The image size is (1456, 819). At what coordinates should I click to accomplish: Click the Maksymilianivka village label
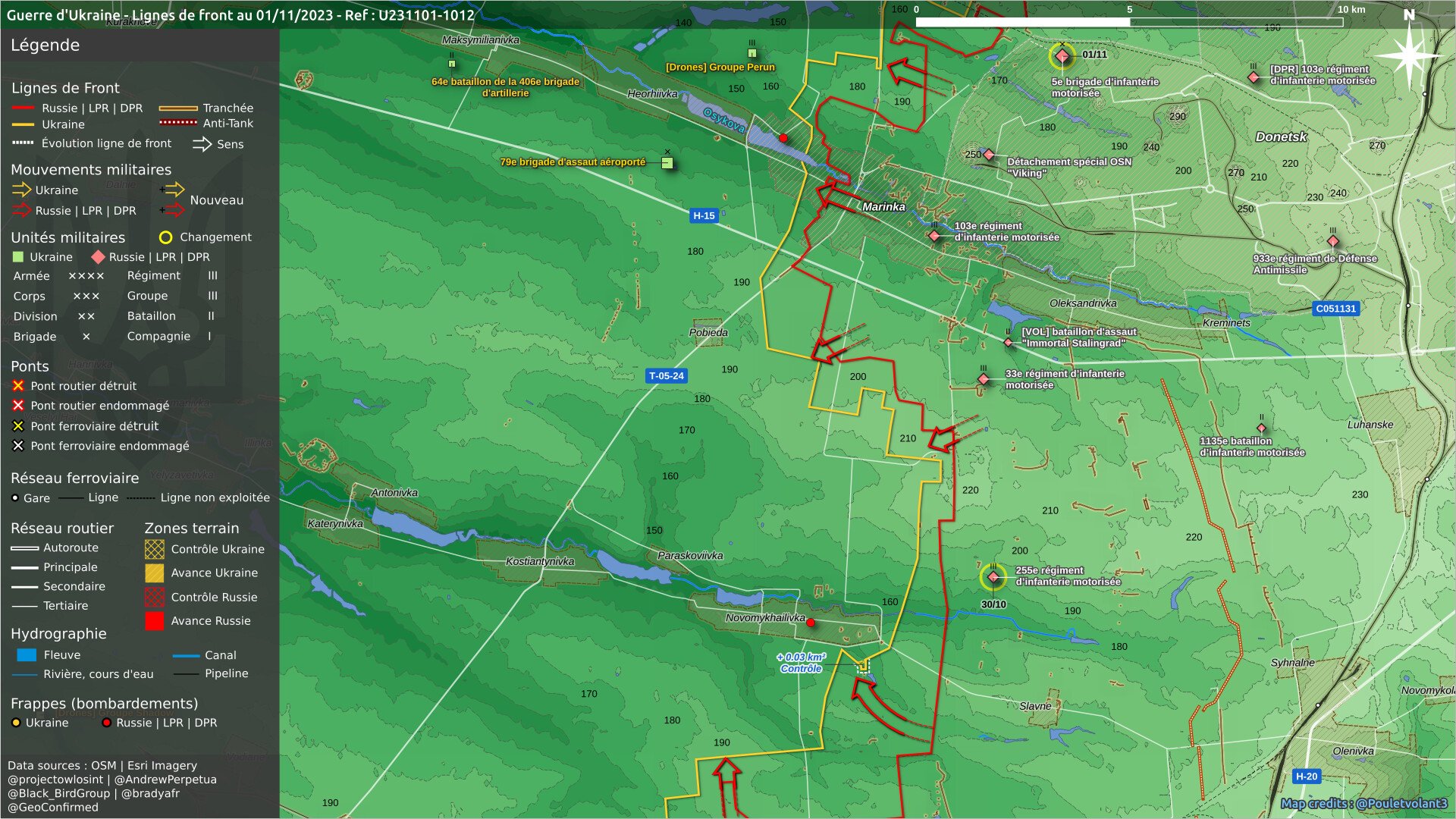coord(481,39)
